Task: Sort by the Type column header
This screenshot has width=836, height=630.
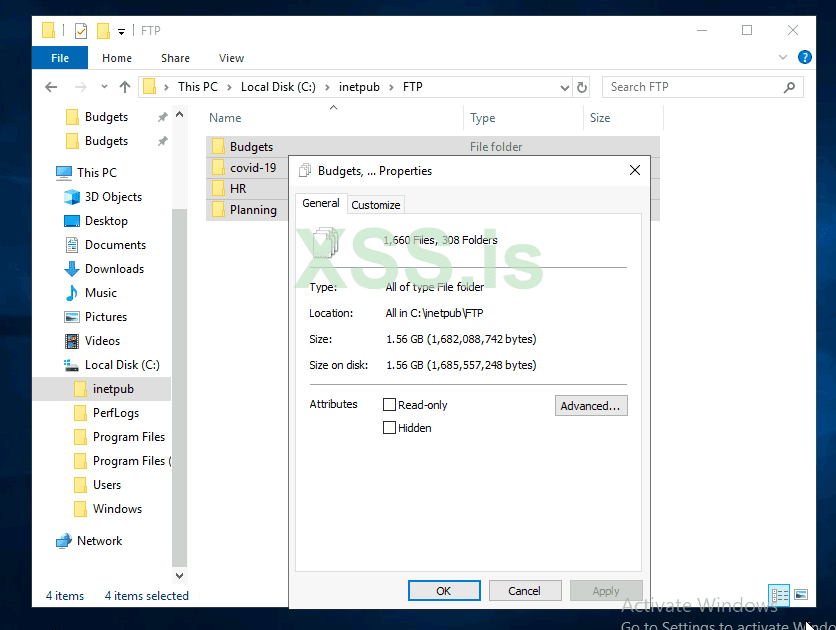Action: click(x=524, y=118)
